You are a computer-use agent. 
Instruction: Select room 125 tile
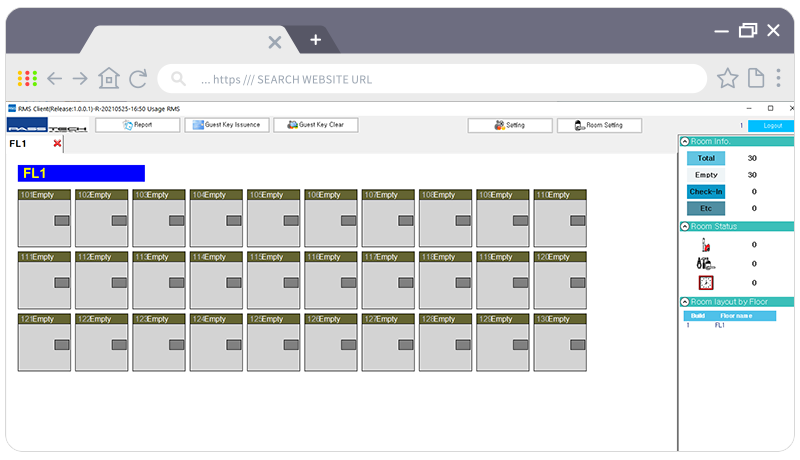point(273,343)
